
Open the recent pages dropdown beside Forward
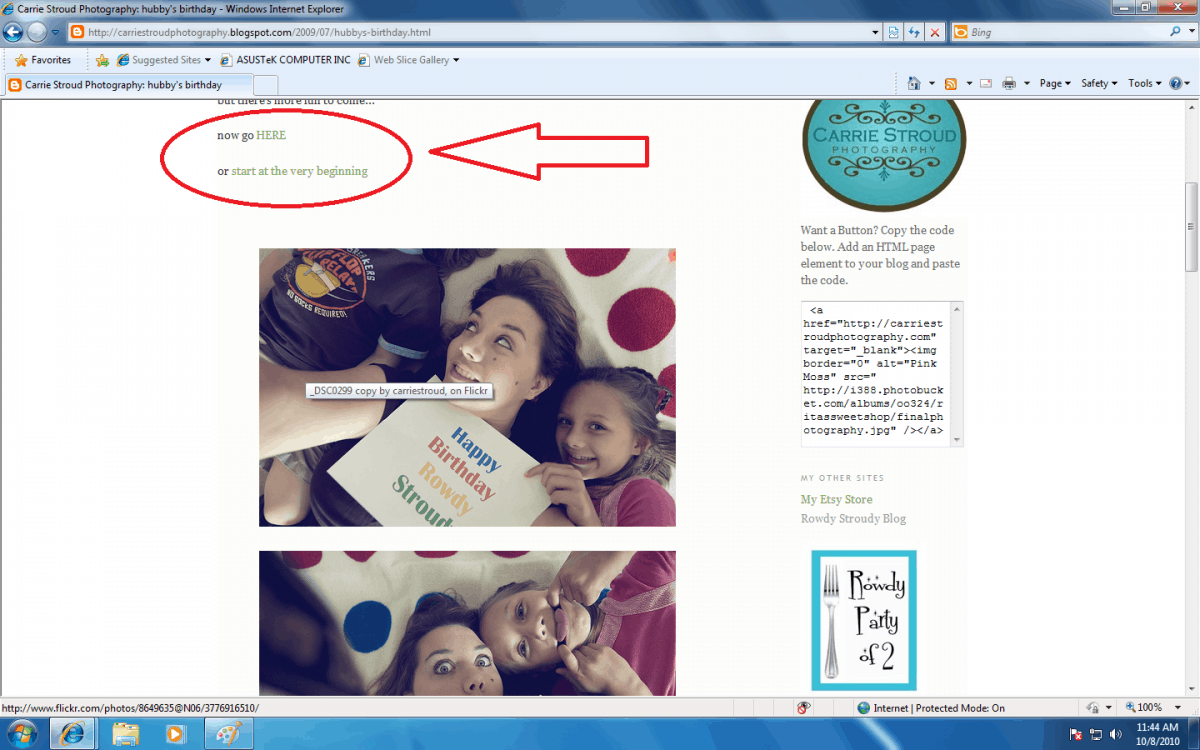(56, 32)
